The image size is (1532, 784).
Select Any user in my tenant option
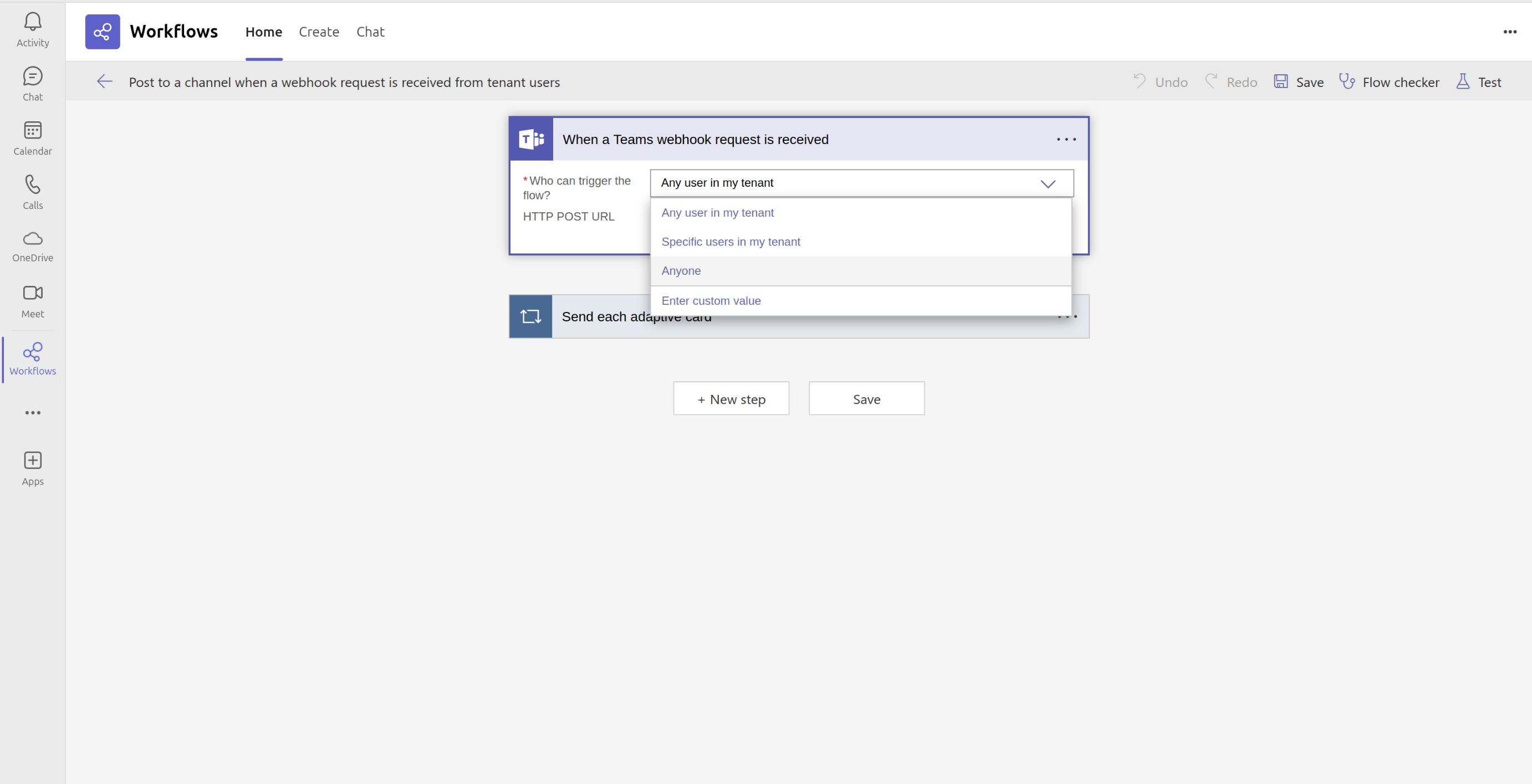717,212
